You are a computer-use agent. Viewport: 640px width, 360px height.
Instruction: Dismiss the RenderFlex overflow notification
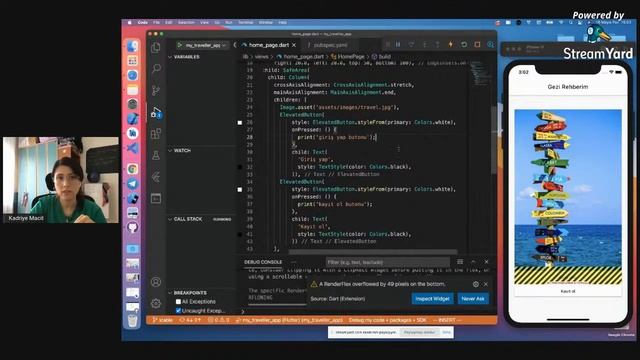(x=486, y=284)
